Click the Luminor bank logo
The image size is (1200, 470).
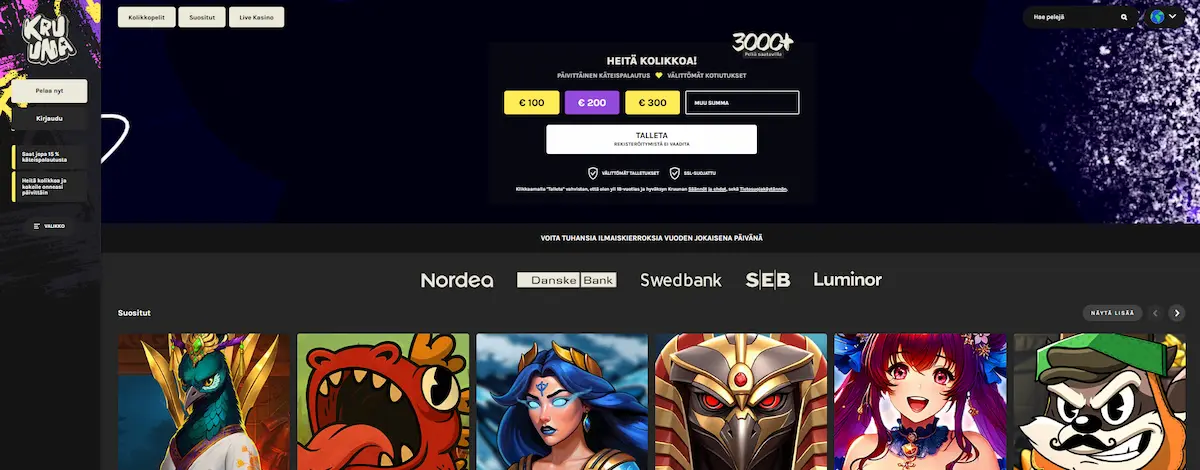848,280
